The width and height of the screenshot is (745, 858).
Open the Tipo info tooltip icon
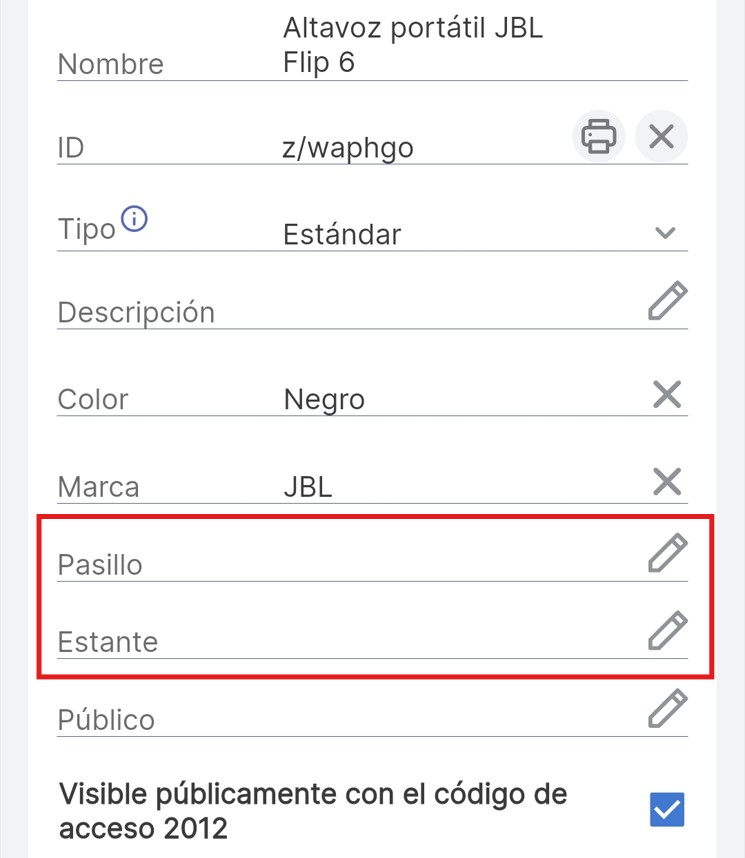pos(134,219)
